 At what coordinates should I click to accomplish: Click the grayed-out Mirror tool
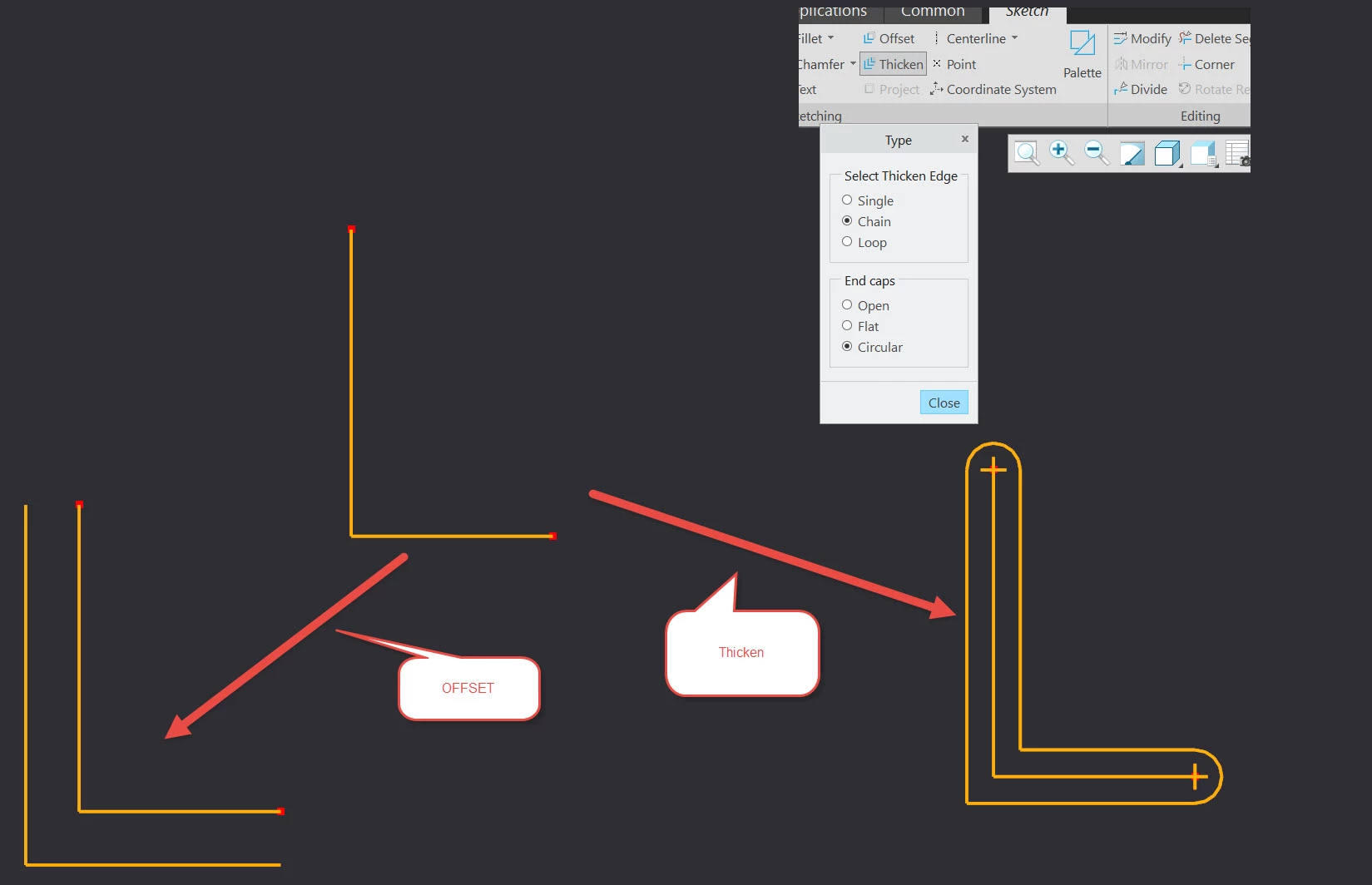(1141, 64)
